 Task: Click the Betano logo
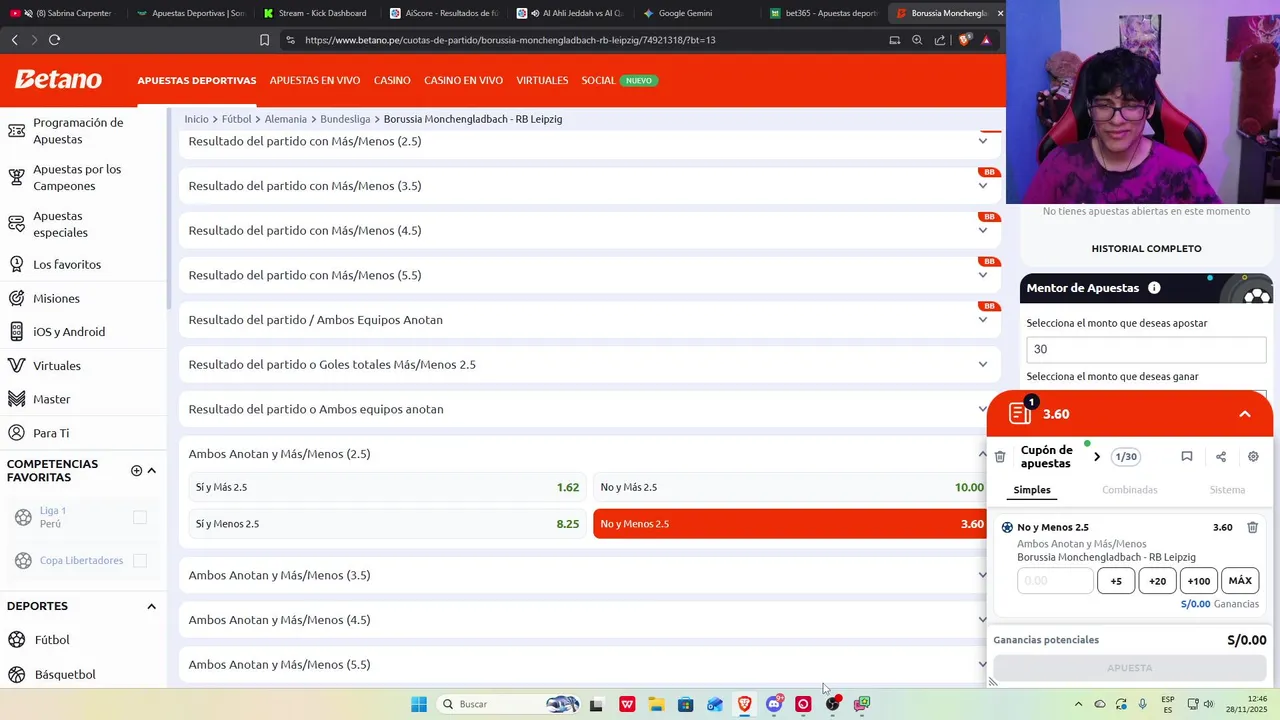58,80
